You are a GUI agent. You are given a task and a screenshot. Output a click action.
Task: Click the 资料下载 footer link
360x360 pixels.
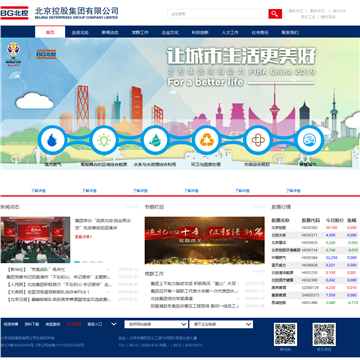(x=32, y=324)
